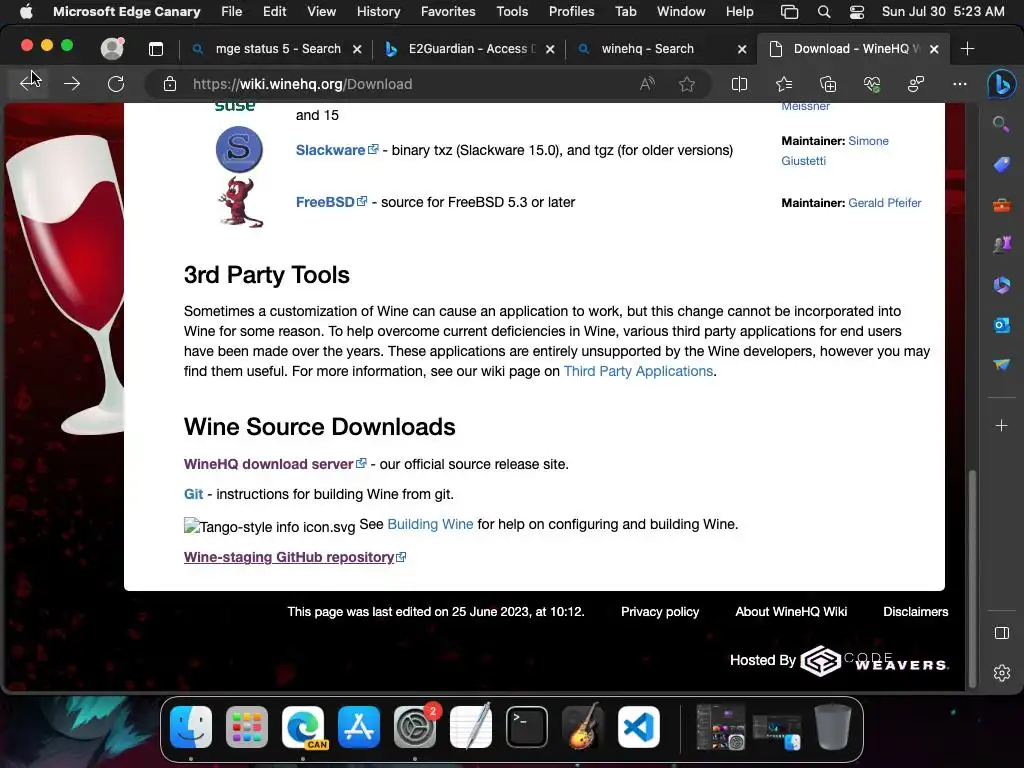Viewport: 1024px width, 768px height.
Task: Open sidebar Games chess icon
Action: click(x=1001, y=245)
